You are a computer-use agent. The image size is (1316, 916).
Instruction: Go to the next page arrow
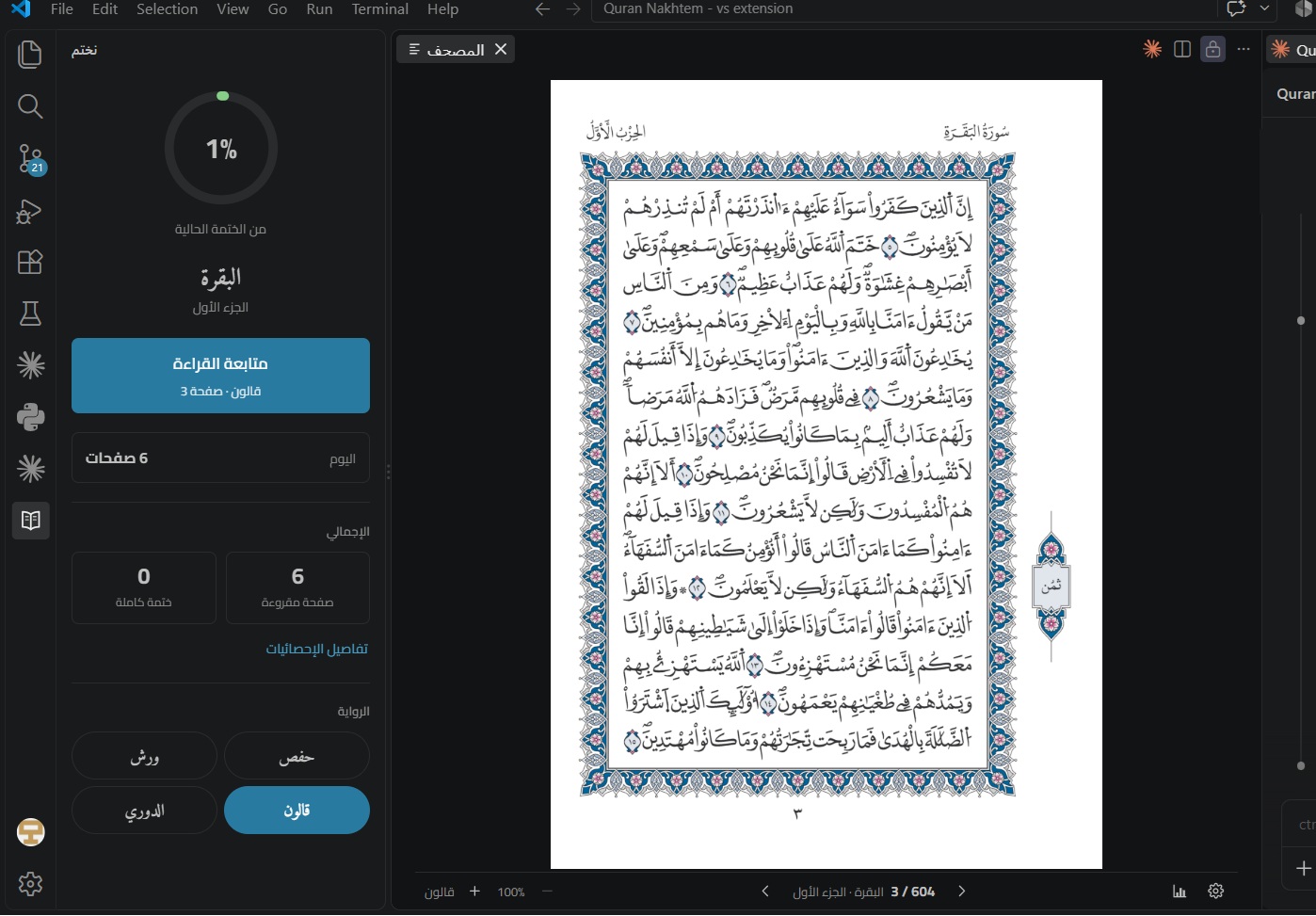961,892
